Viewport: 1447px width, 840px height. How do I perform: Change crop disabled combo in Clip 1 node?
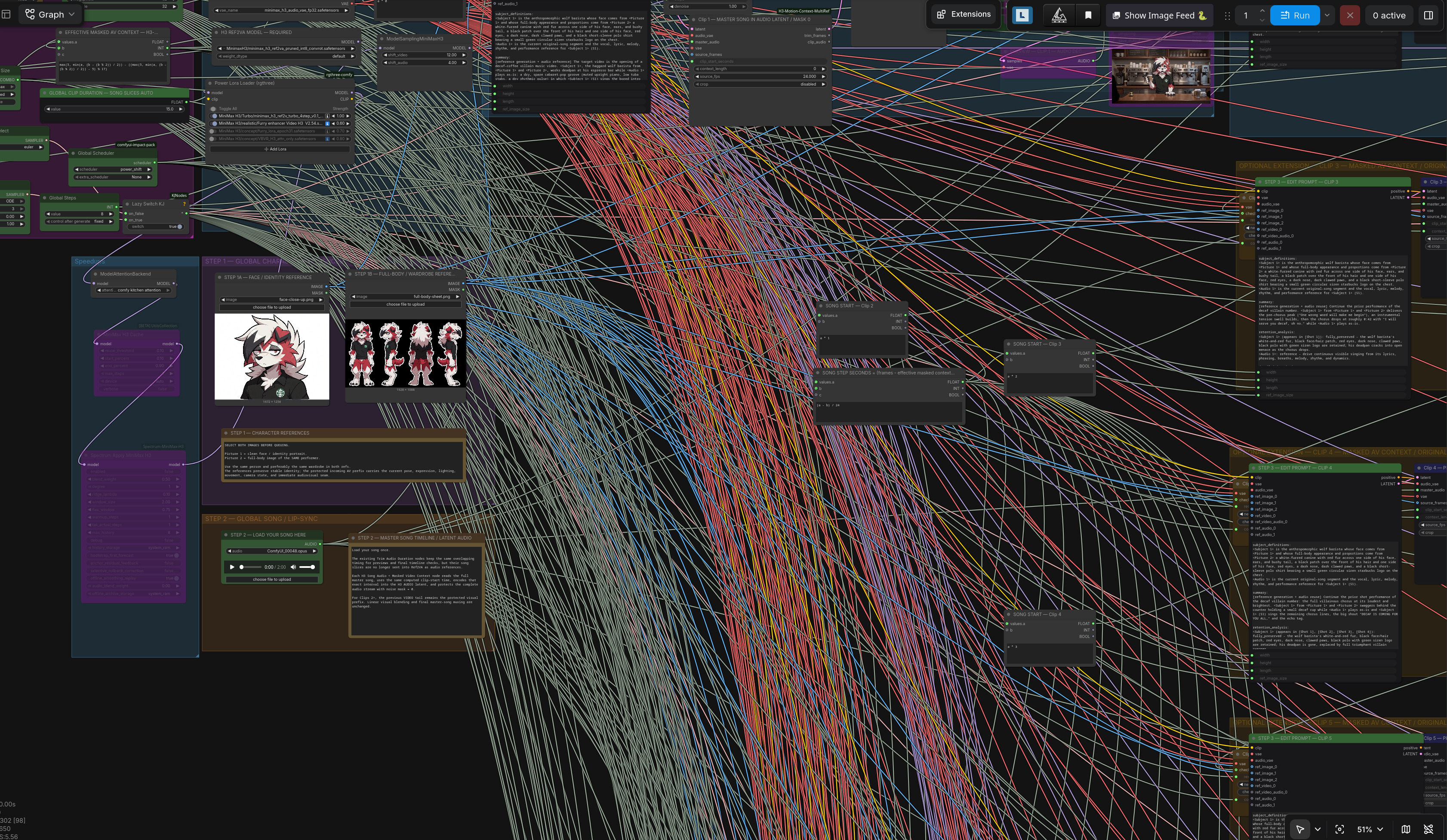tap(760, 84)
